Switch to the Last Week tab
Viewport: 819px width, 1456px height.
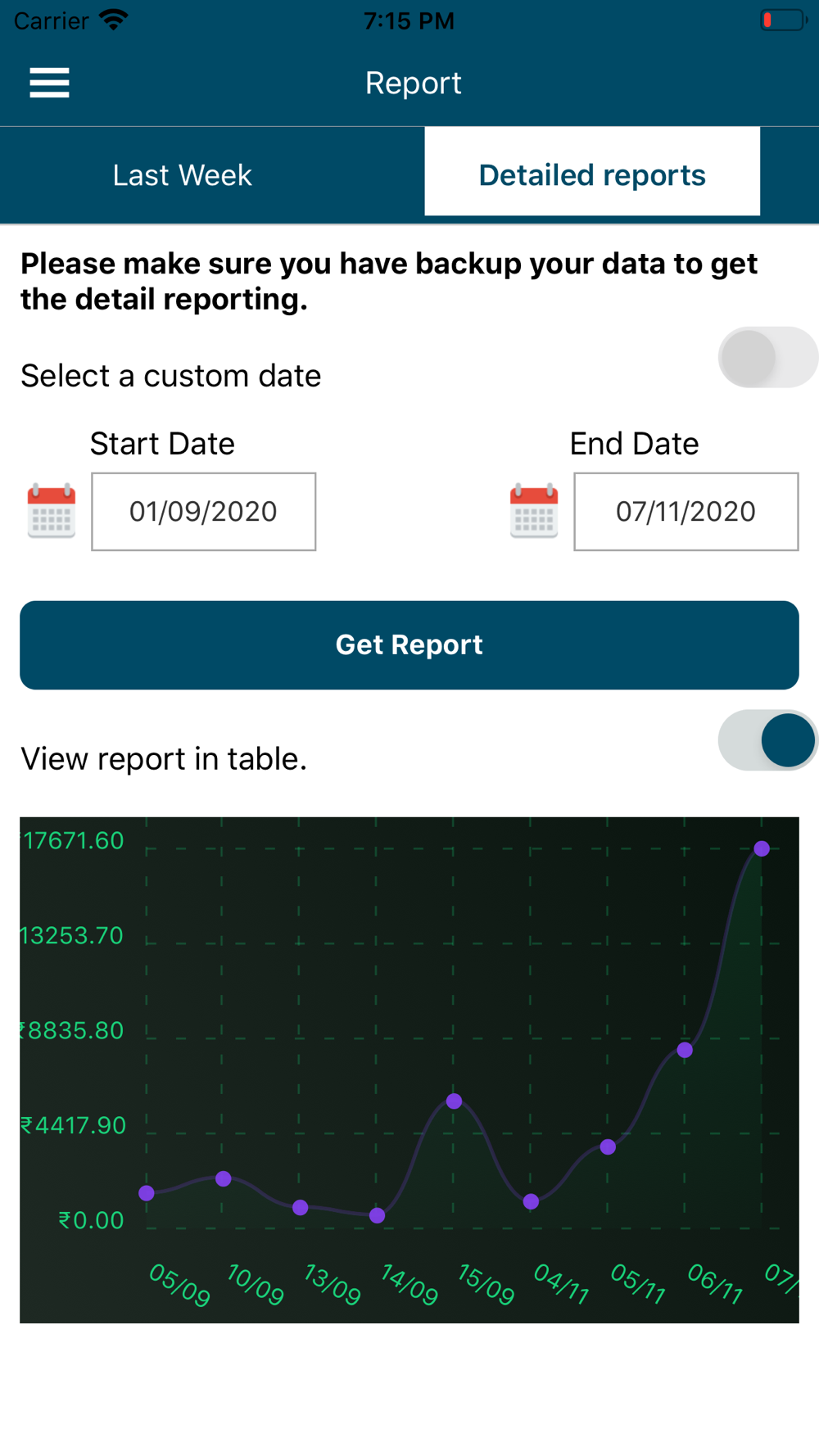point(182,174)
